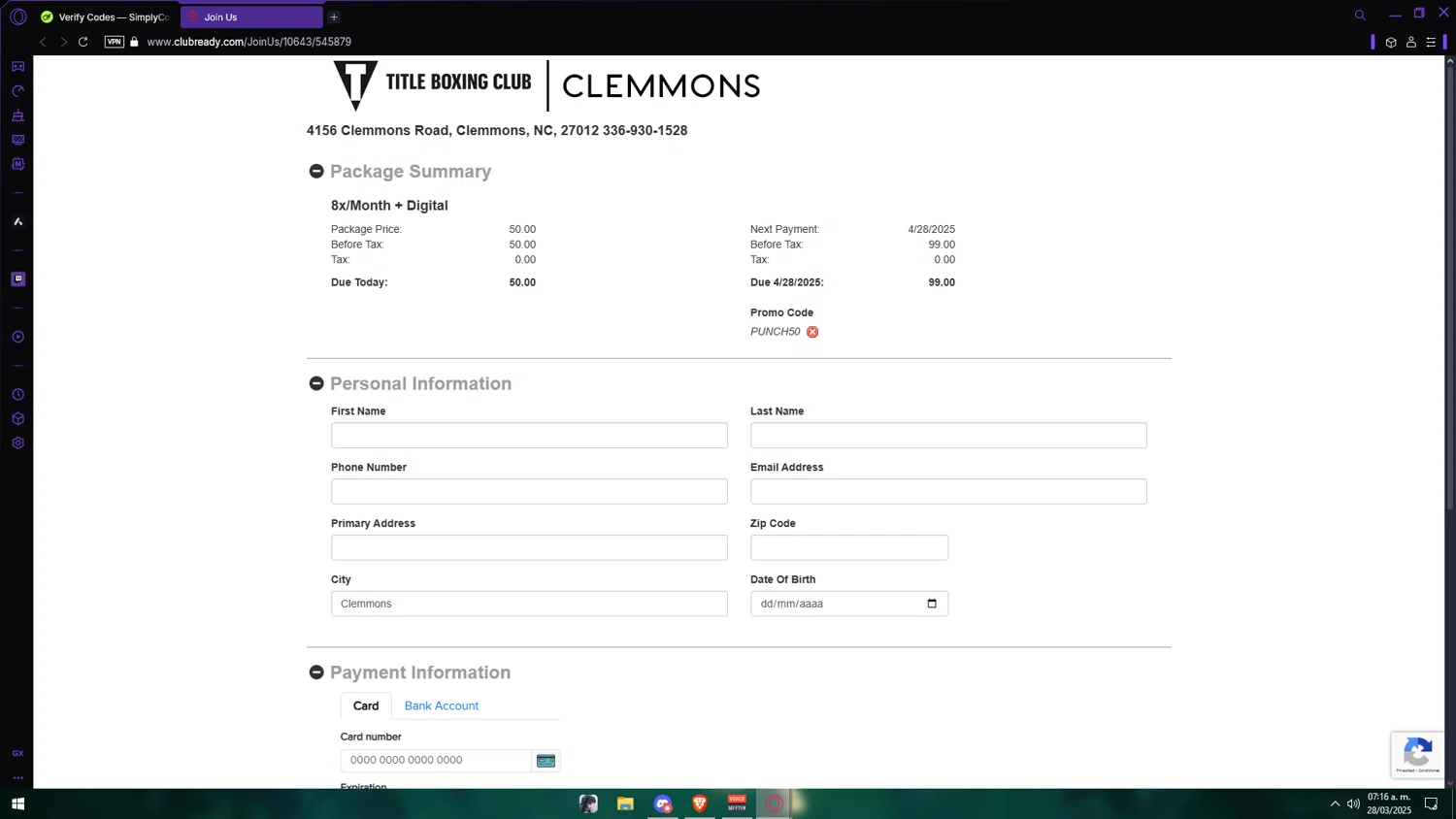Open GX Cleaner broom icon in sidebar
Viewport: 1456px width, 819px height.
click(17, 115)
